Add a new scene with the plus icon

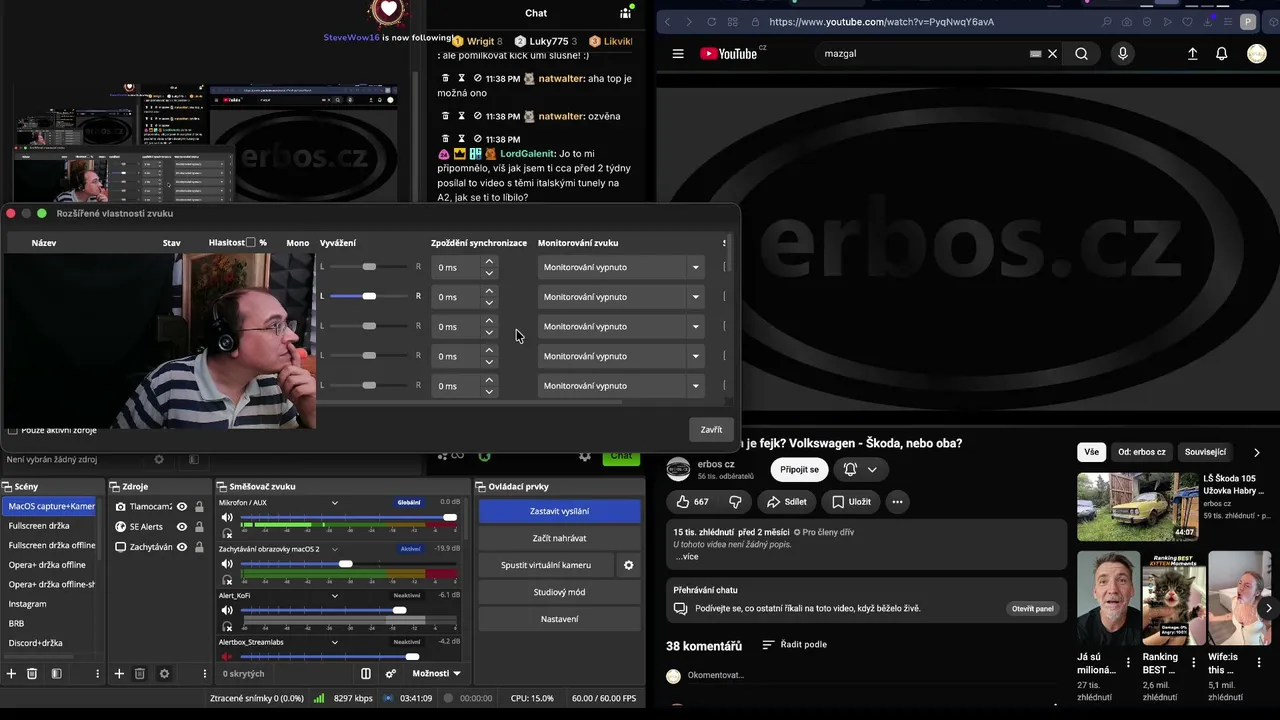point(11,674)
